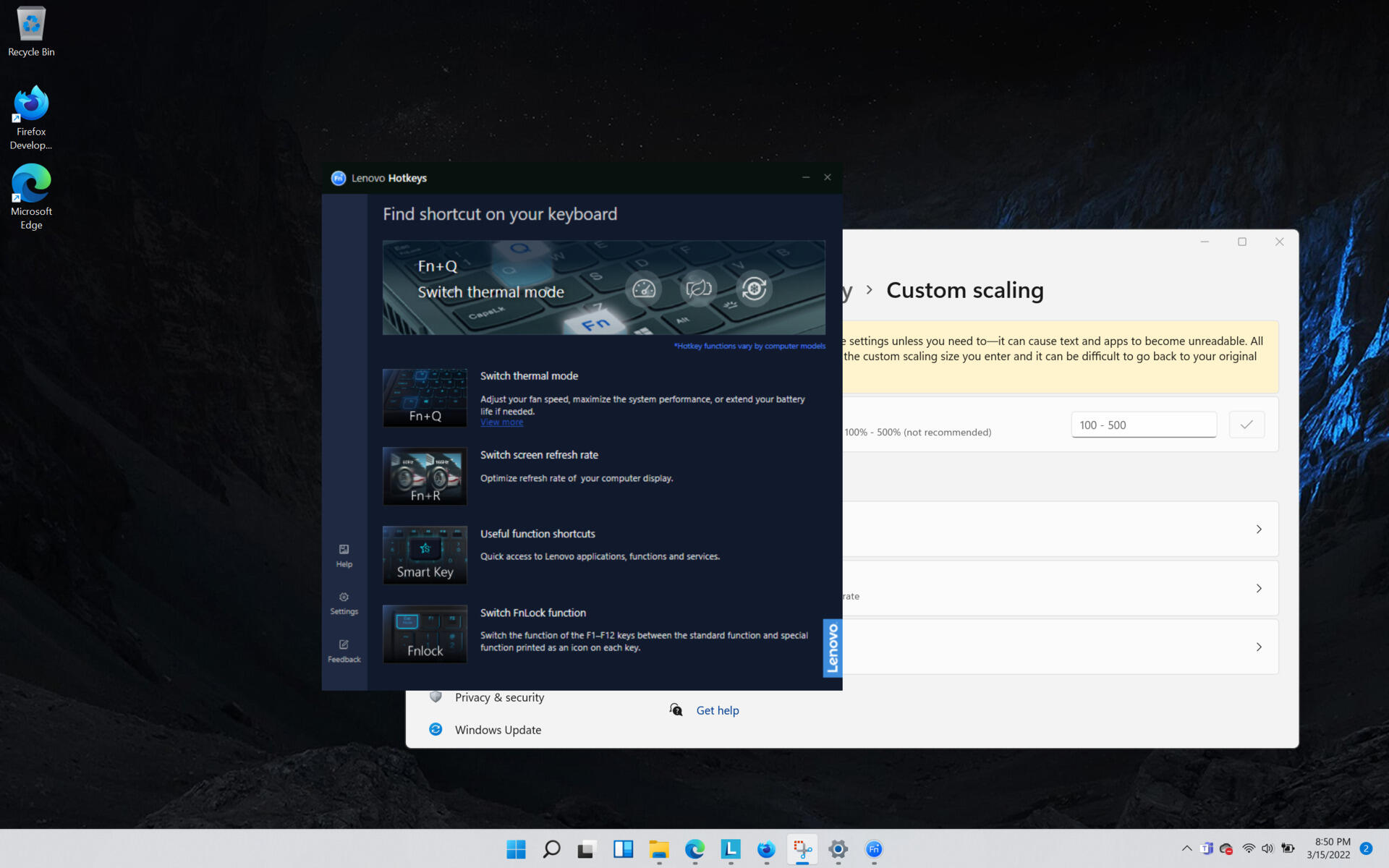Open the View more link under thermal mode
The height and width of the screenshot is (868, 1389).
[x=501, y=422]
